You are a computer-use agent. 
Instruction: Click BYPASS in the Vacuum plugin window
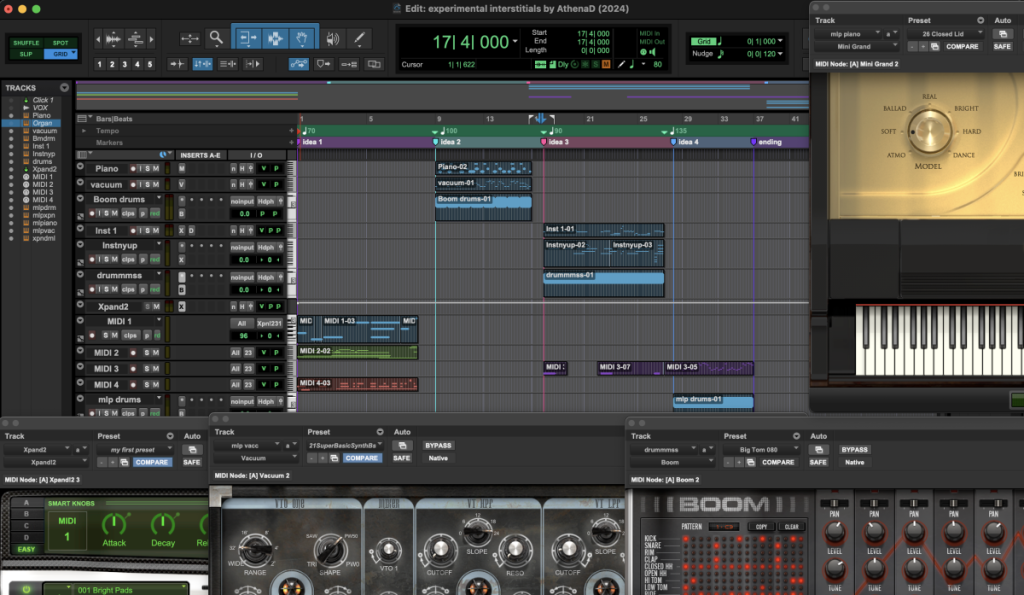[438, 445]
